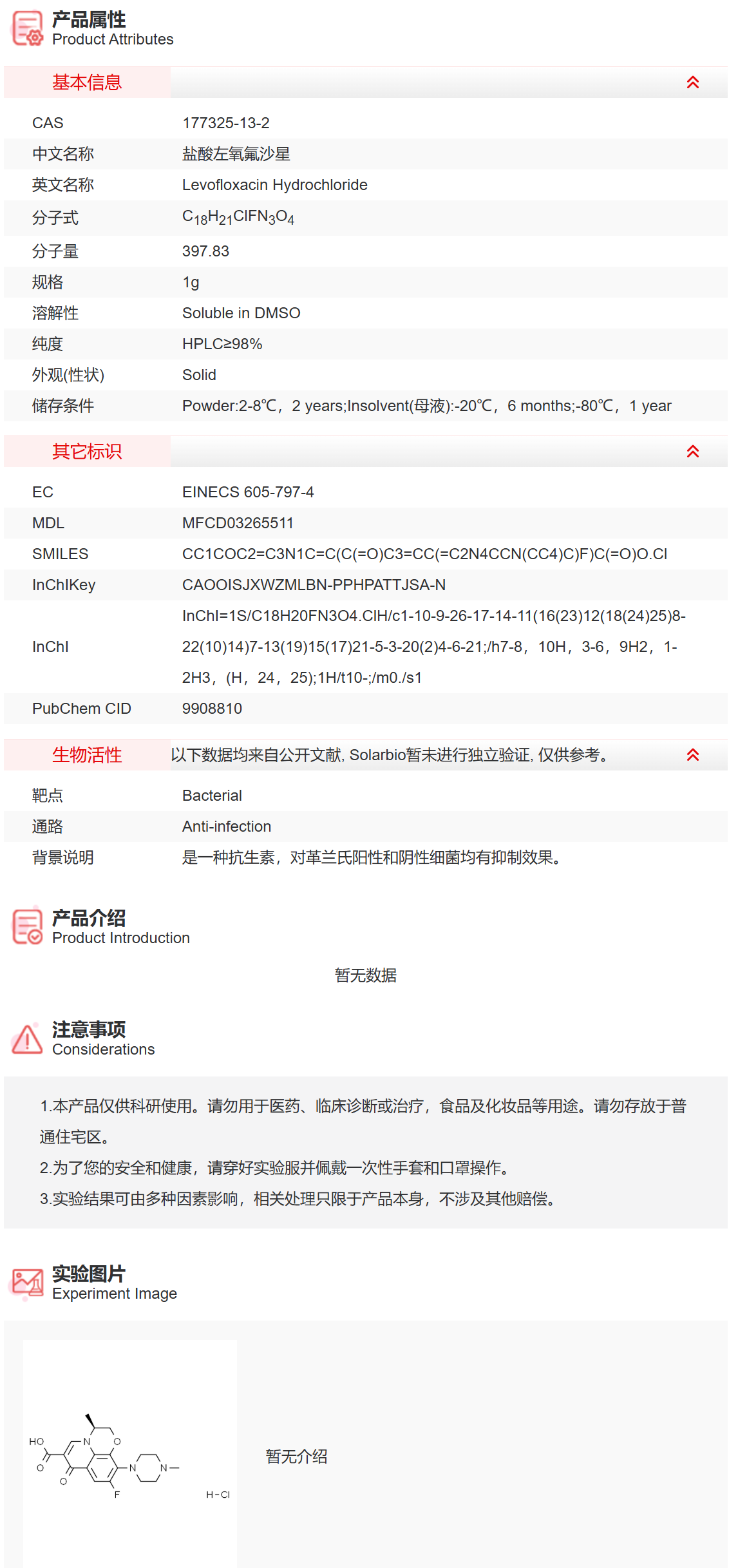Screen dimensions: 738x1568
Task: Click MDL number MFCD03265511
Action: (x=238, y=523)
